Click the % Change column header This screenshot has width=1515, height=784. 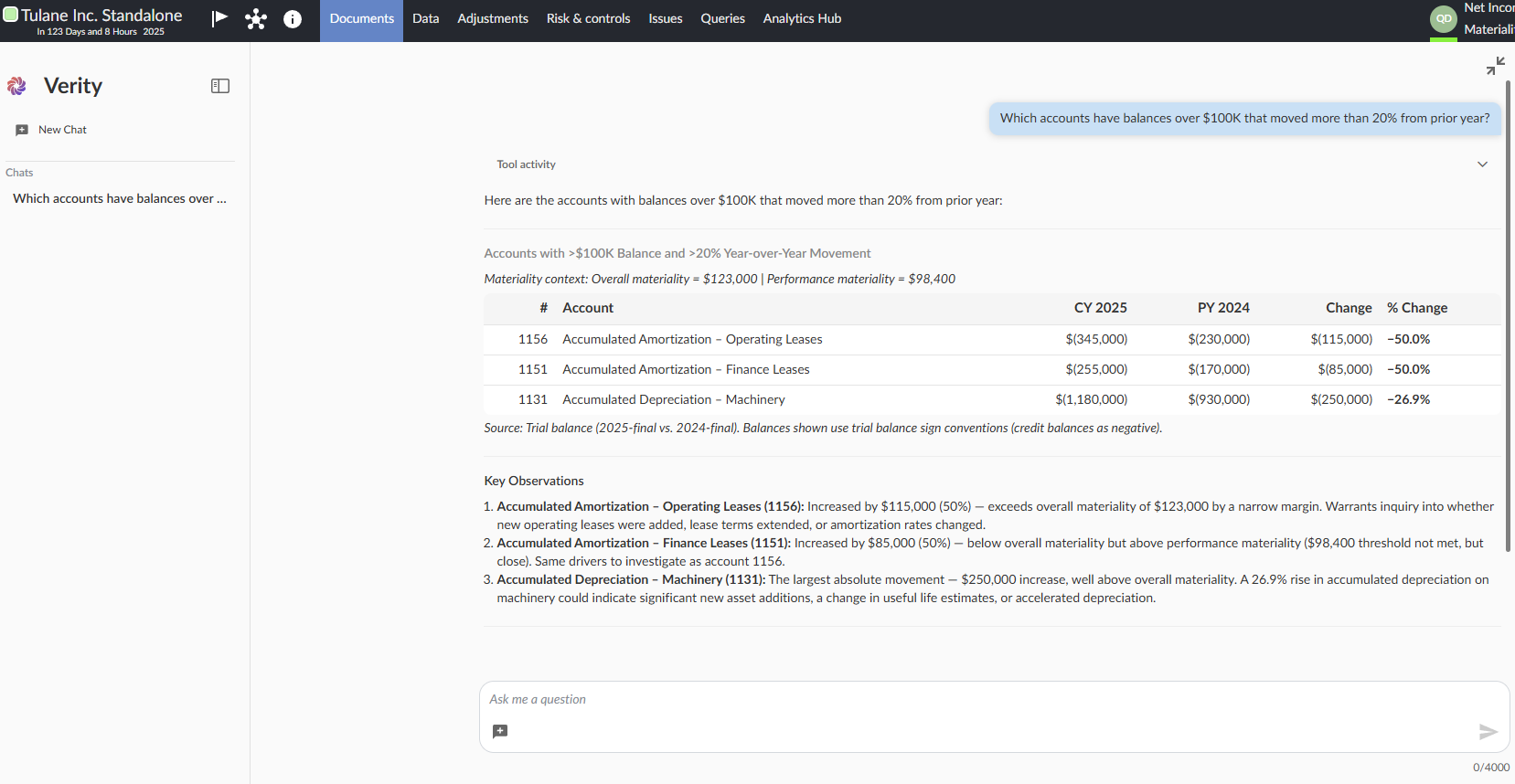click(x=1417, y=308)
